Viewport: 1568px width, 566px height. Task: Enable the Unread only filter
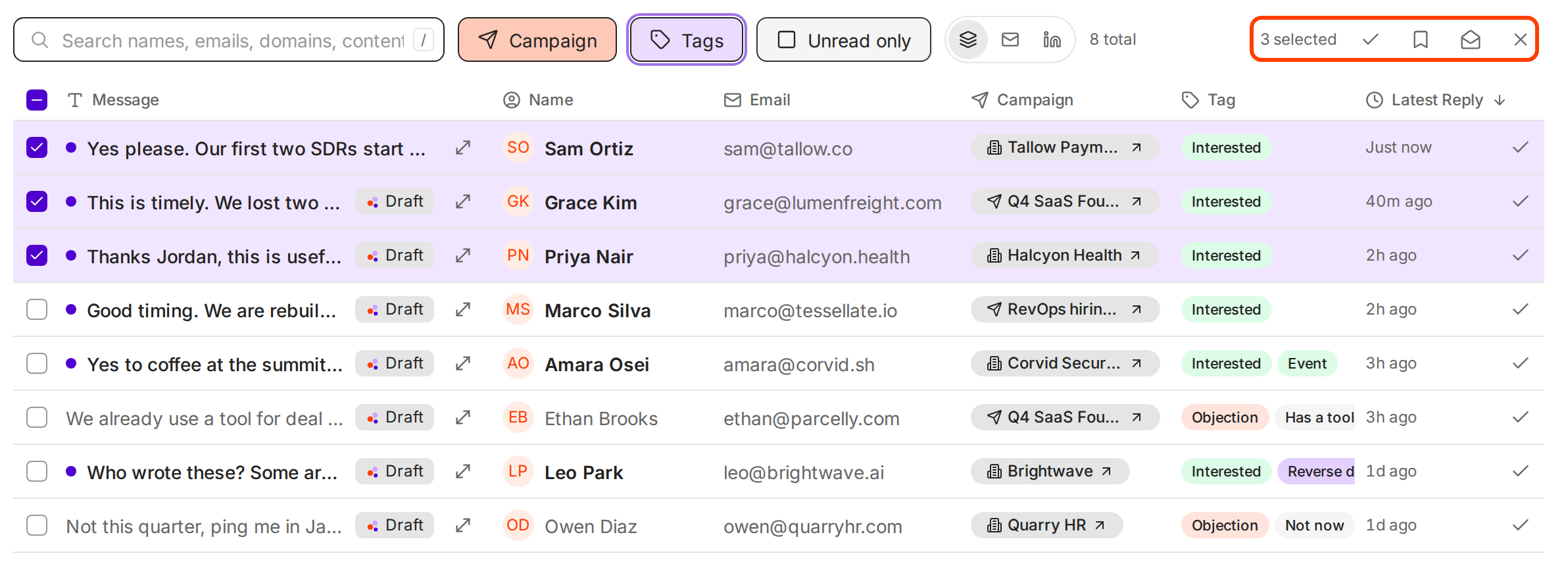point(844,39)
